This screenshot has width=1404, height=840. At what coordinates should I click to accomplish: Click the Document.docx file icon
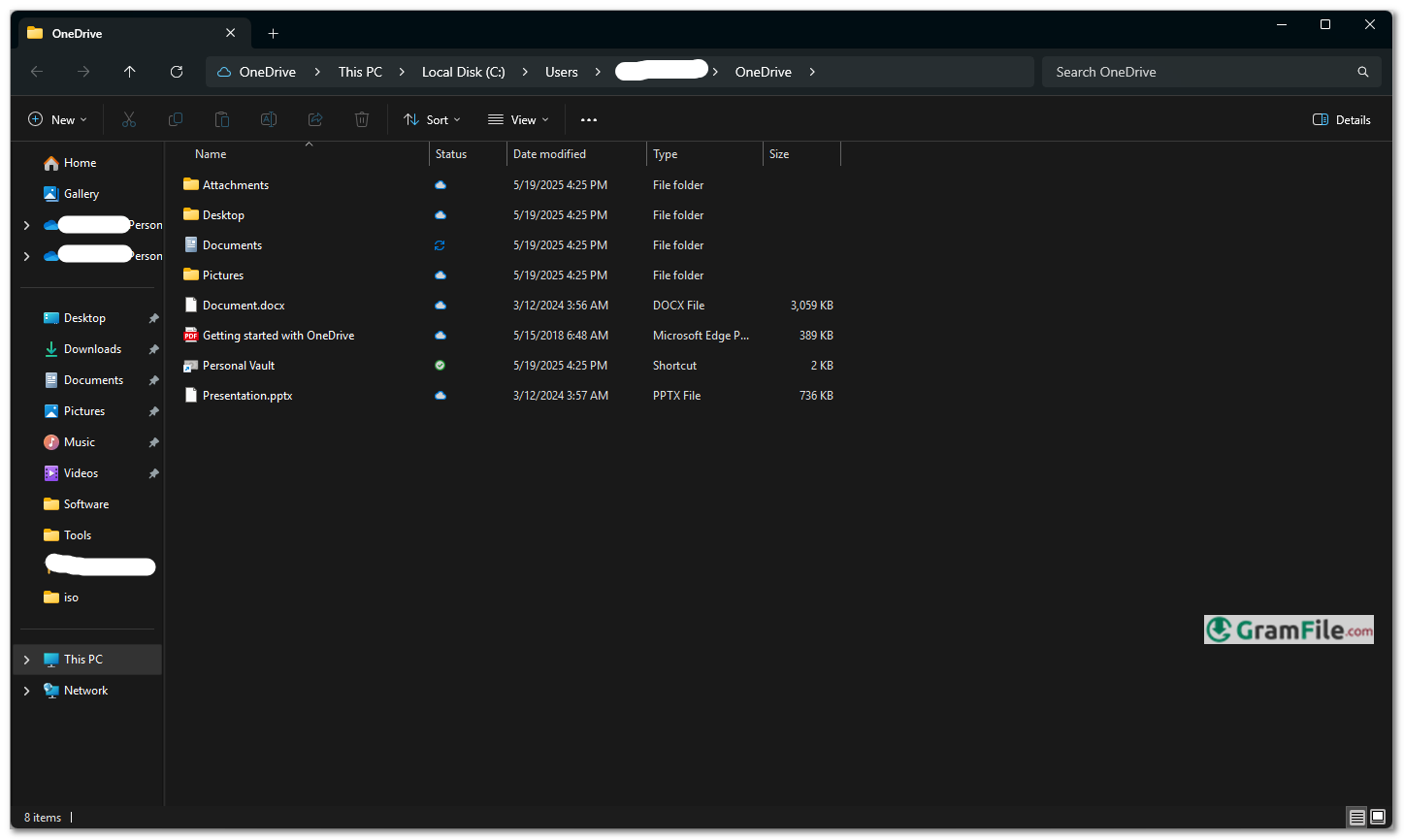click(191, 306)
